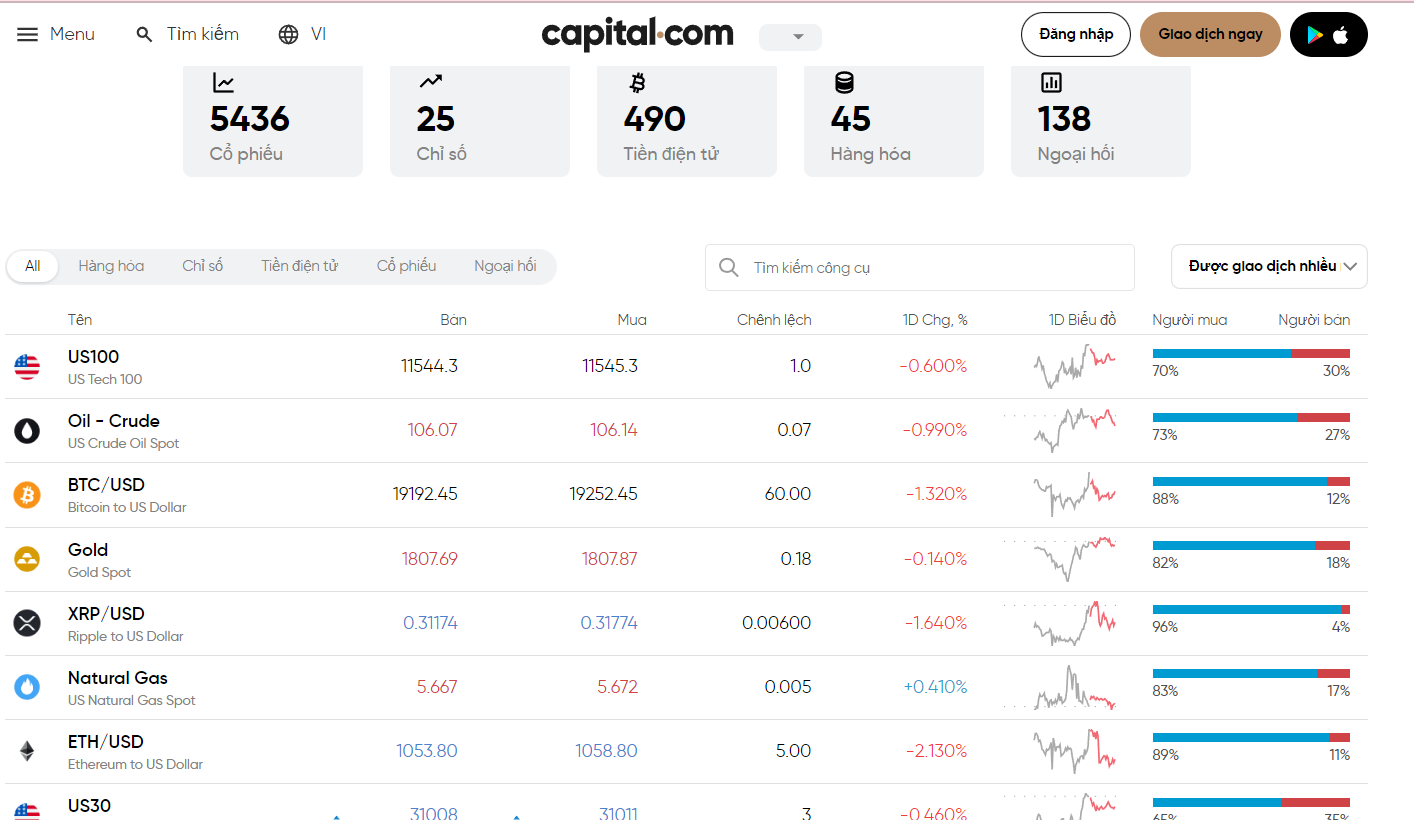This screenshot has height=820, width=1414.
Task: Open the XRP/USD 1D mini chart
Action: (1060, 622)
